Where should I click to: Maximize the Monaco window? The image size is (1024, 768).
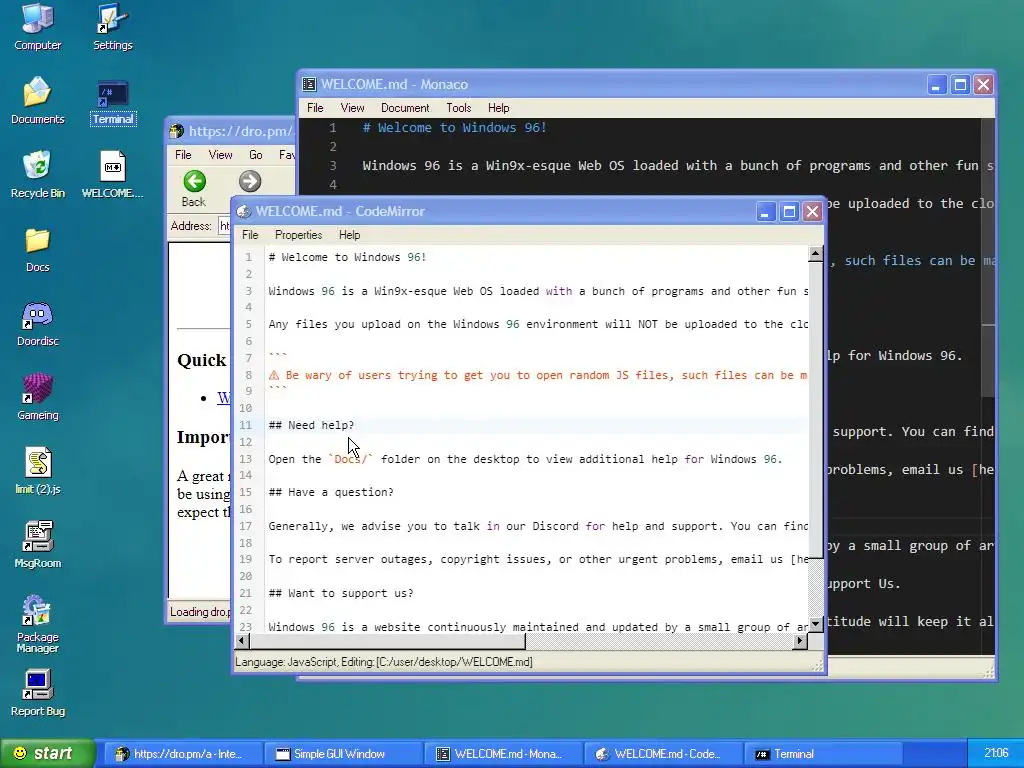pyautogui.click(x=960, y=84)
